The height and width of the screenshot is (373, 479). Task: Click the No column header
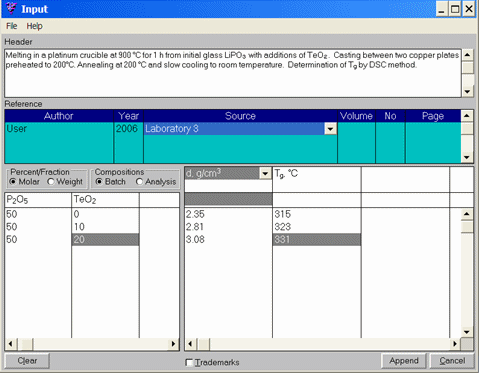390,116
